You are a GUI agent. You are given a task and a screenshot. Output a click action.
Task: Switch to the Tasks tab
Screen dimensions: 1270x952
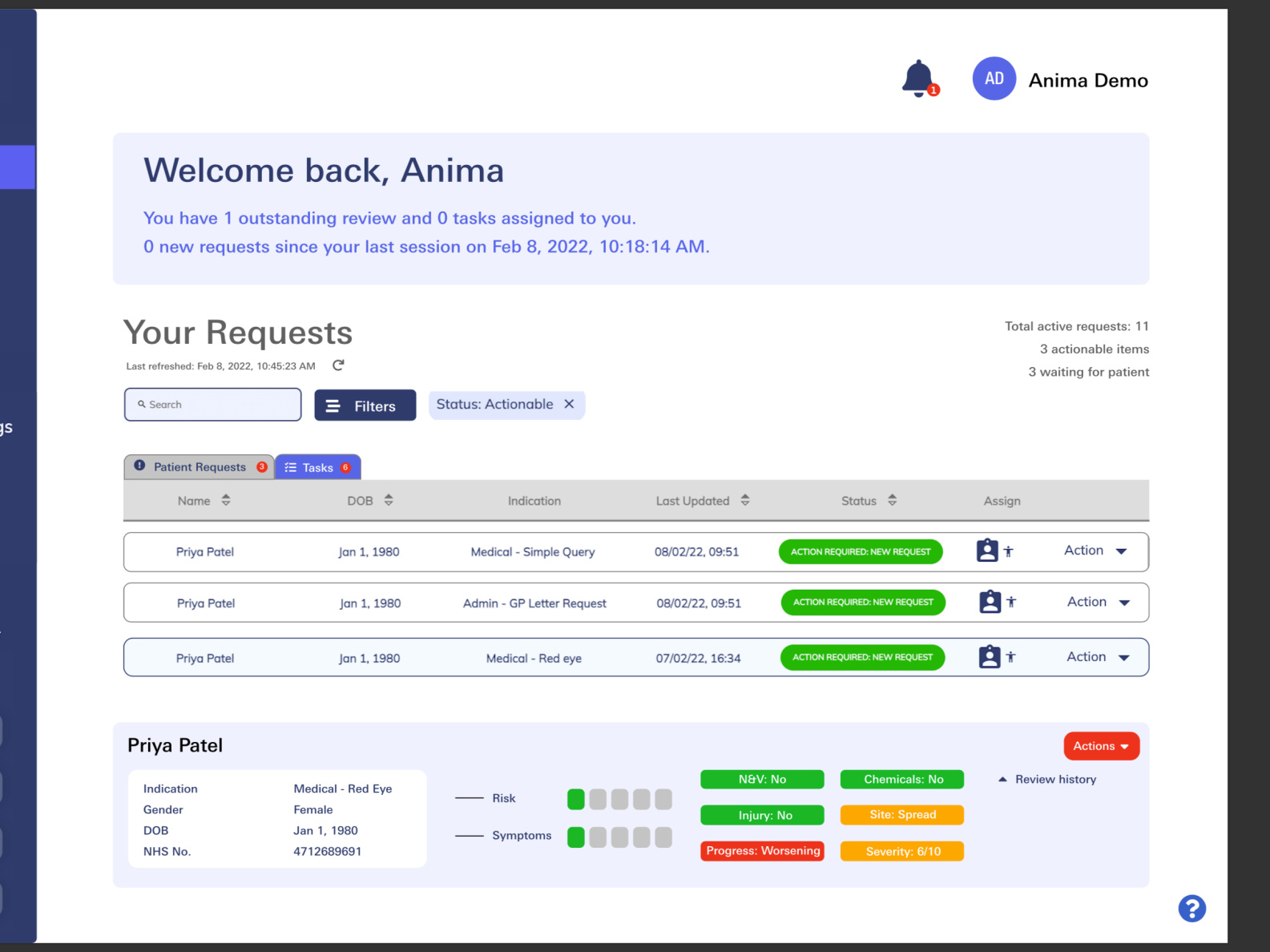pyautogui.click(x=317, y=468)
